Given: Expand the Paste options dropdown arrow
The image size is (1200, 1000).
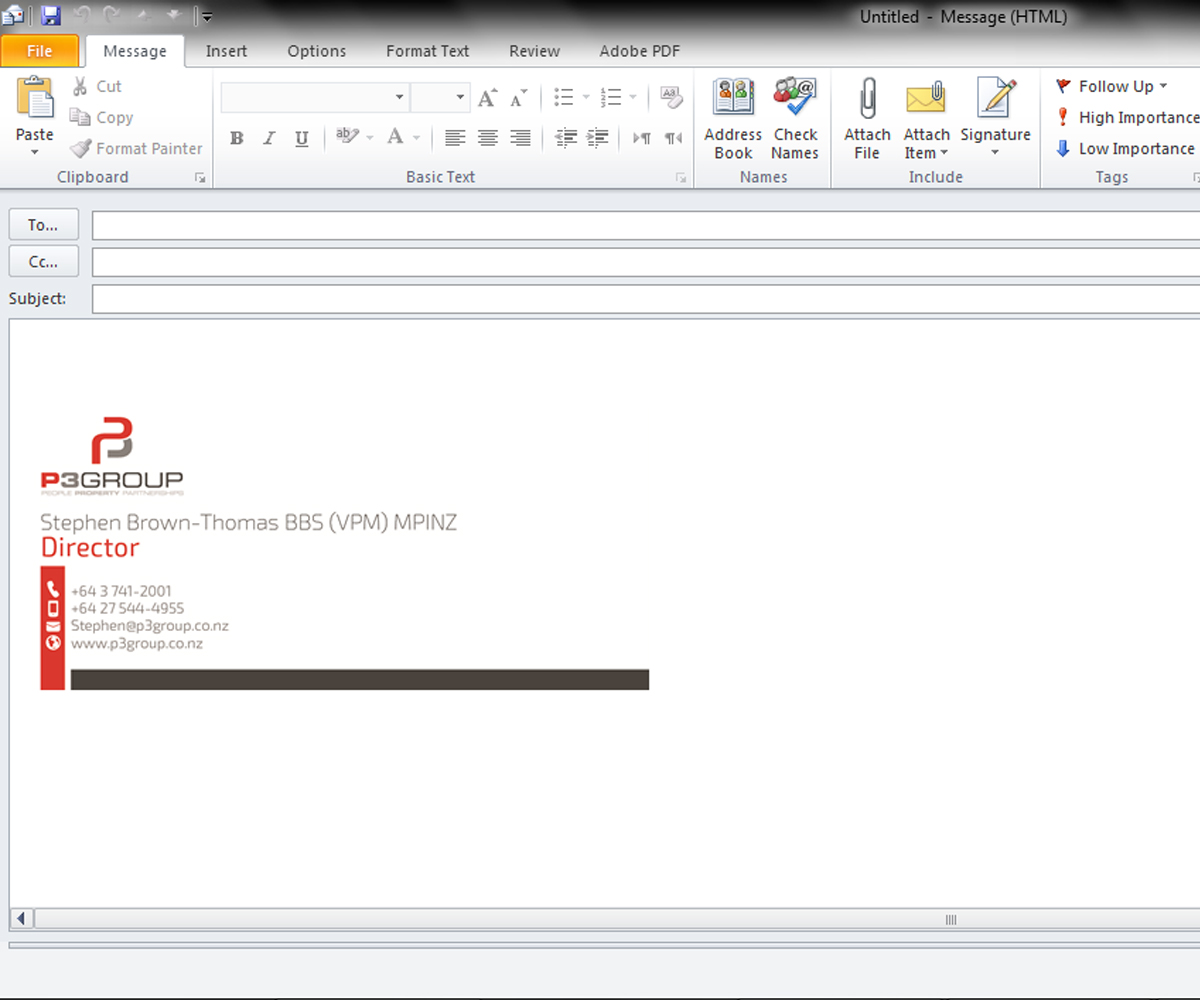Looking at the screenshot, I should 35,152.
